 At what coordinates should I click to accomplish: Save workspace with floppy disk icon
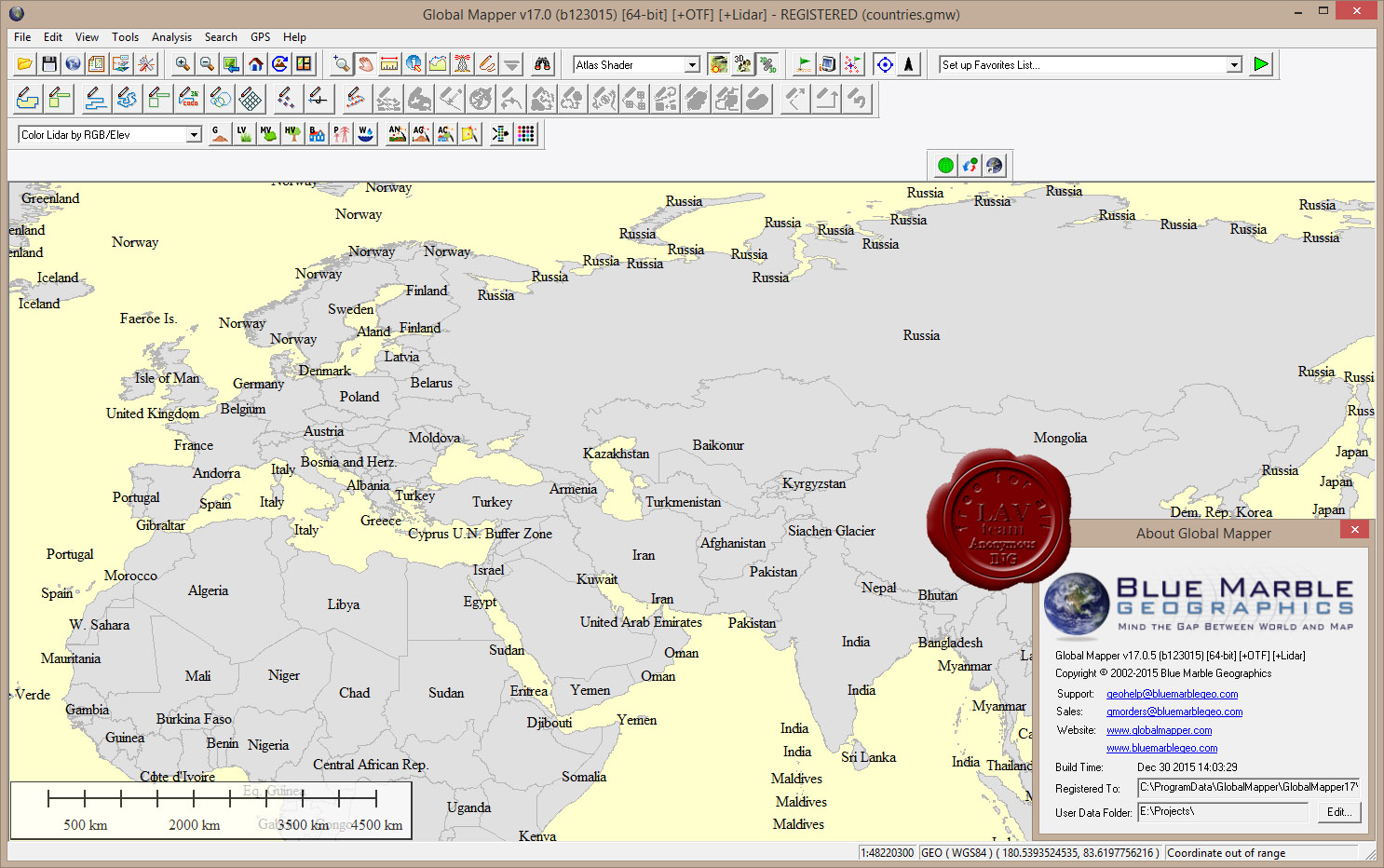pos(49,64)
